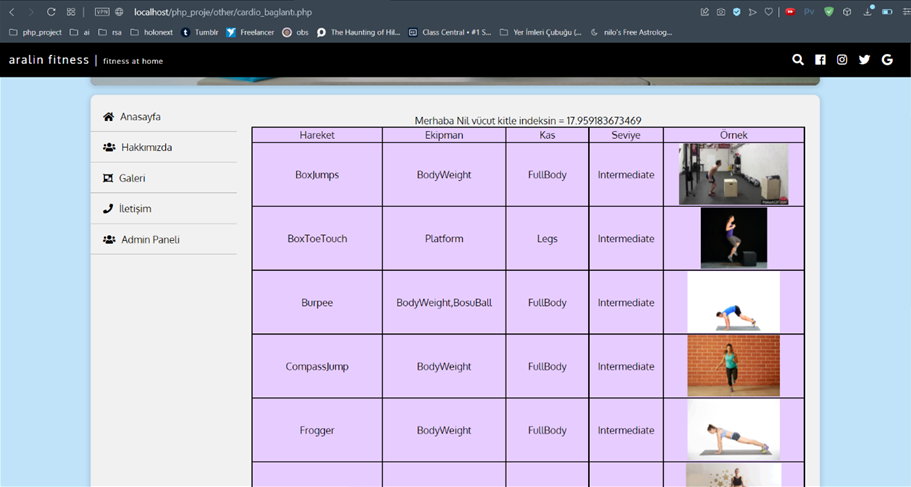Click the BodyWeight,BosuBall cell
Screen dimensions: 911x487
click(444, 302)
